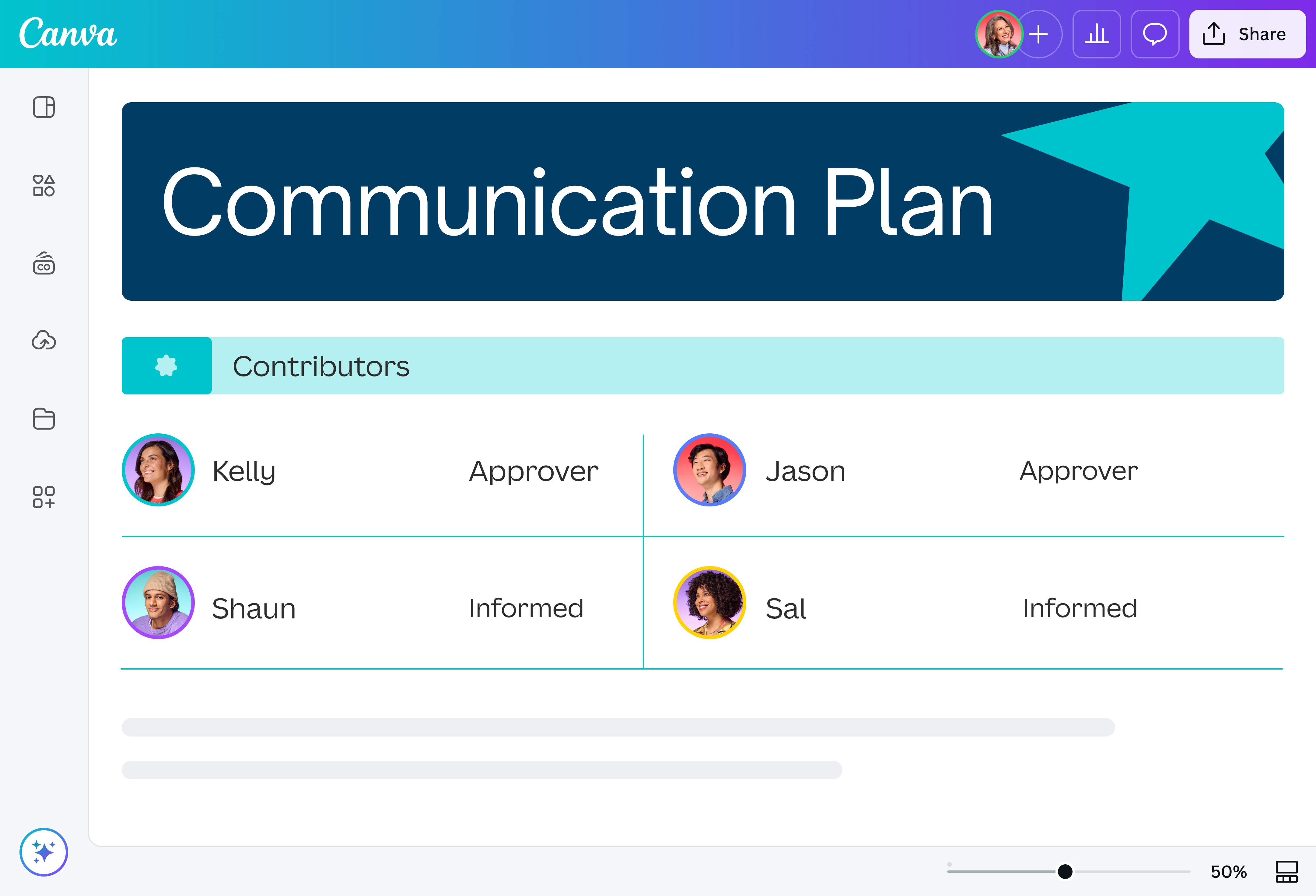Click the Share button
The height and width of the screenshot is (896, 1316).
(1248, 34)
